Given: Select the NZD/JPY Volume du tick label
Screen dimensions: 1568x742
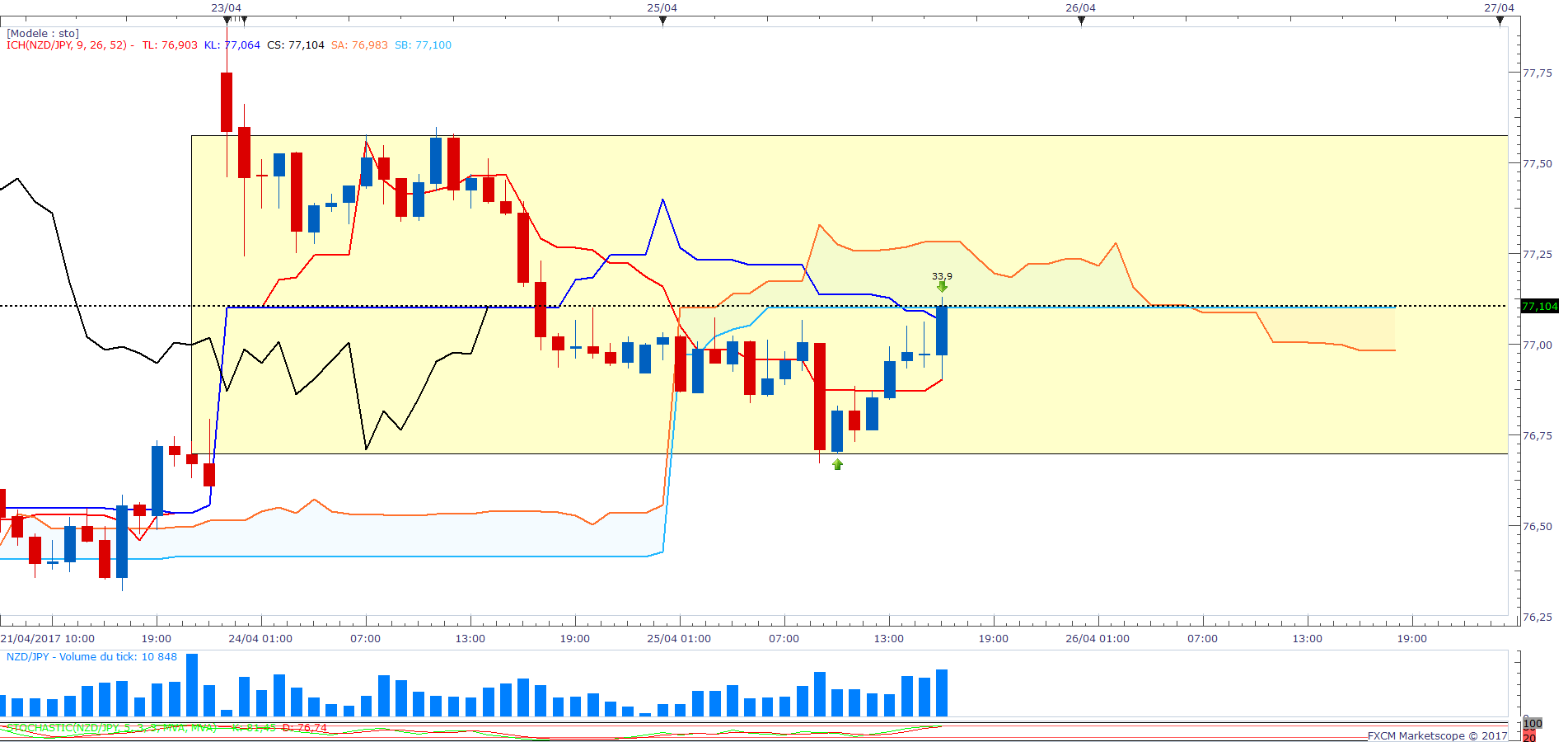Looking at the screenshot, I should point(91,657).
